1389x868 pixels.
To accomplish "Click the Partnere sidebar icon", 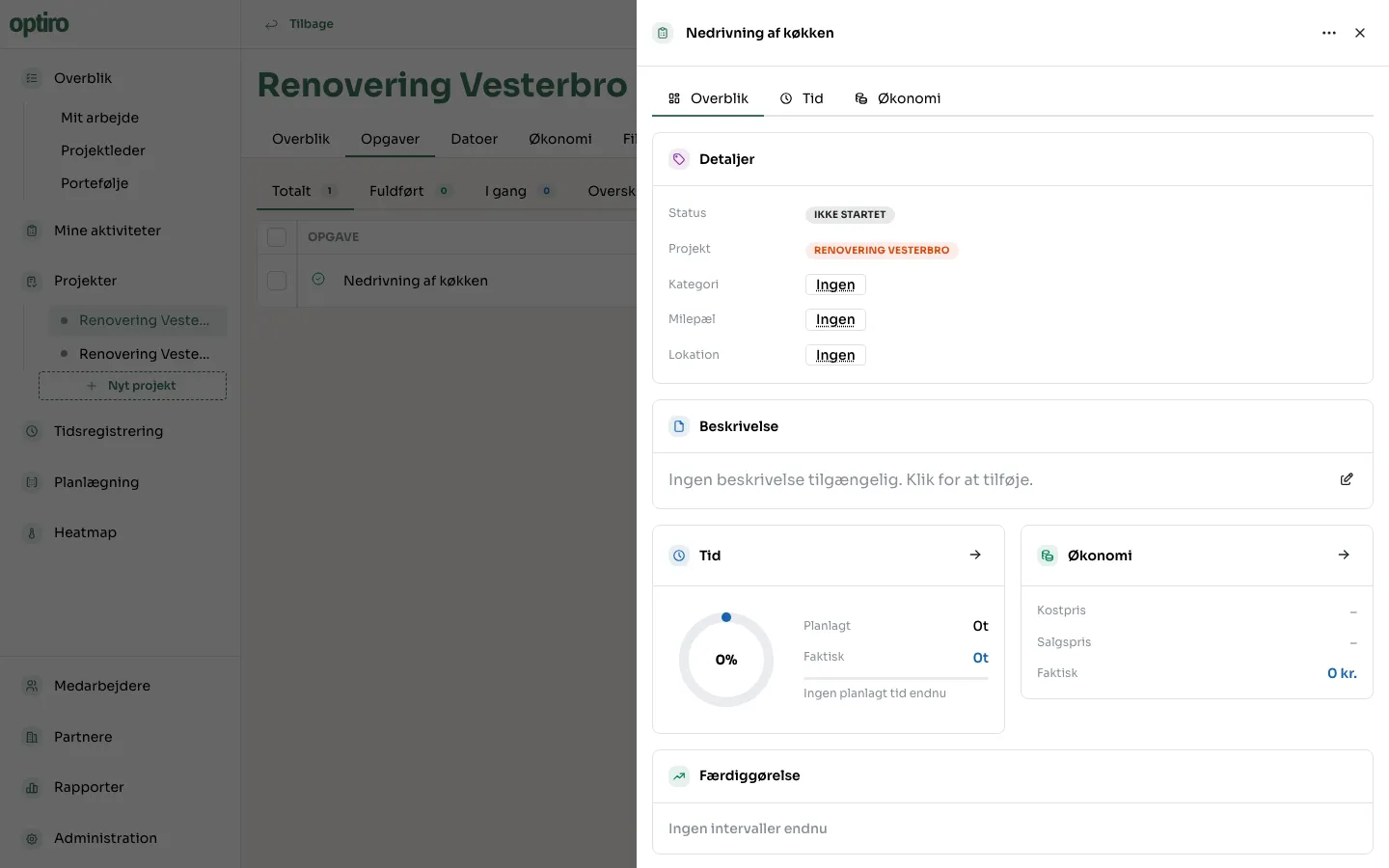I will click(x=32, y=737).
